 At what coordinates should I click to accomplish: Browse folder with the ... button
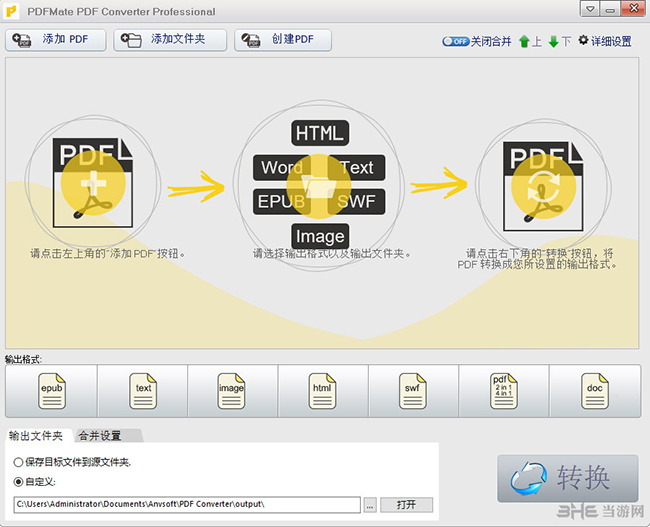coord(370,505)
